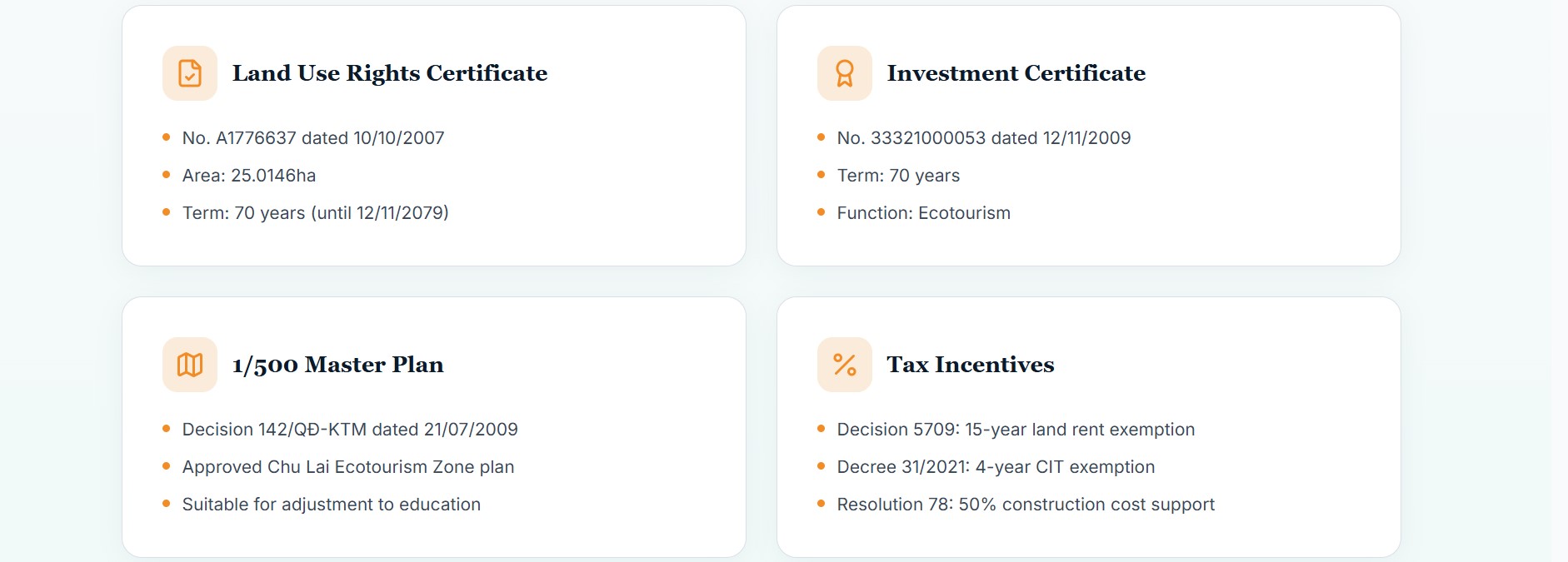
Task: Select the "Tax Incentives" heading
Action: [x=970, y=365]
